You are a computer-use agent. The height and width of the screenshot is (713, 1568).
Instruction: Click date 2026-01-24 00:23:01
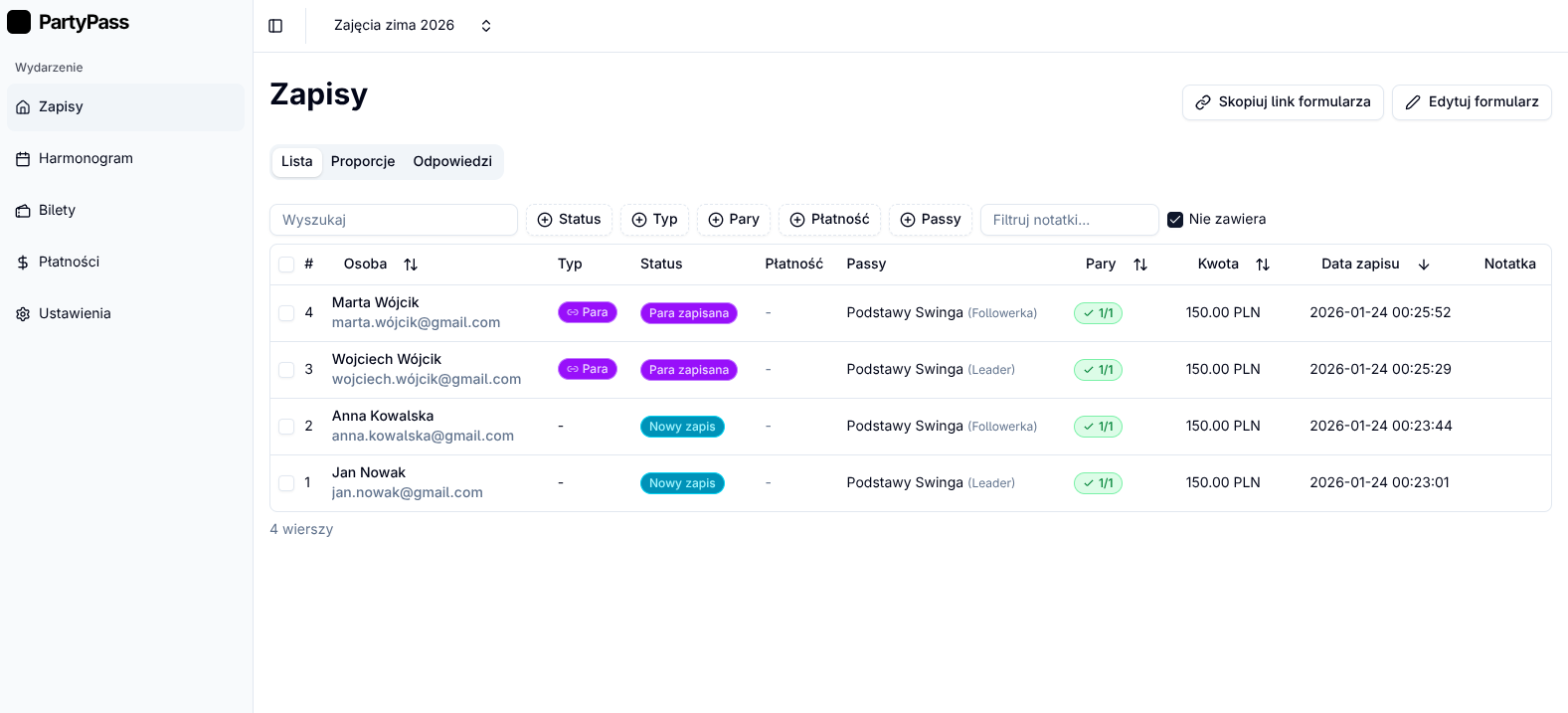point(1379,483)
